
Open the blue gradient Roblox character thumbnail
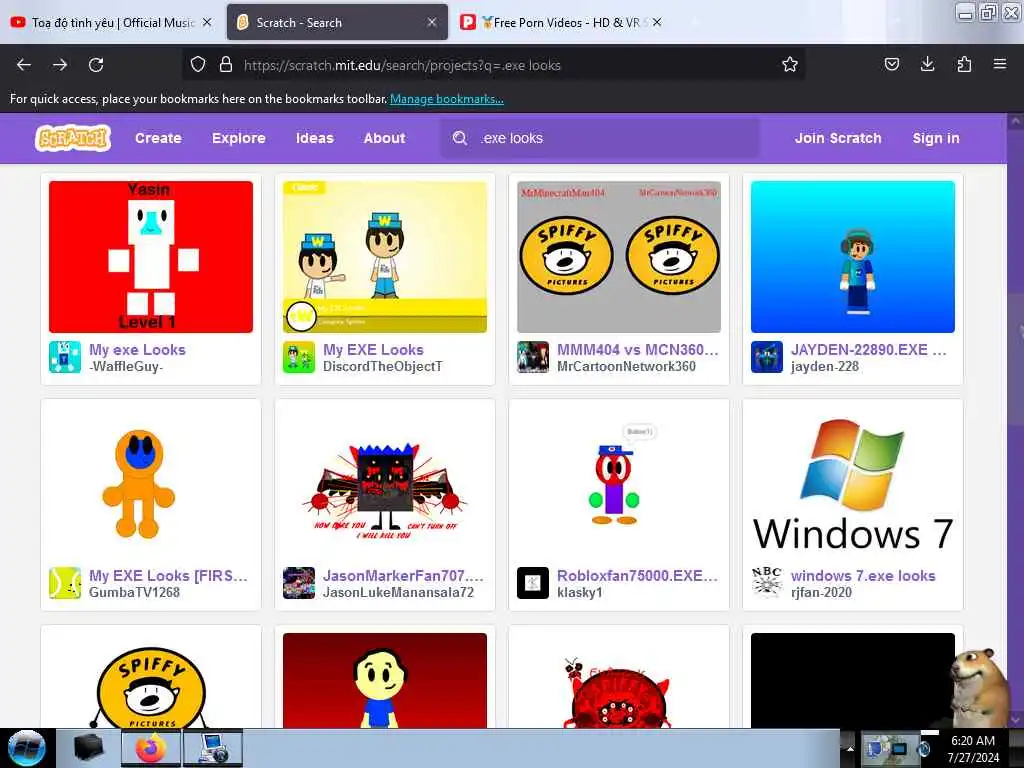point(852,257)
